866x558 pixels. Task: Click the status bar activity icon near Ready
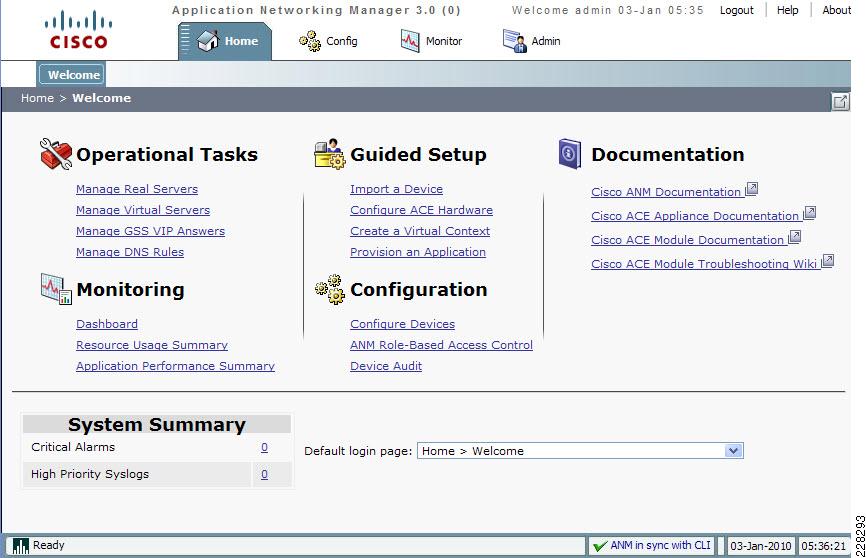pyautogui.click(x=20, y=546)
